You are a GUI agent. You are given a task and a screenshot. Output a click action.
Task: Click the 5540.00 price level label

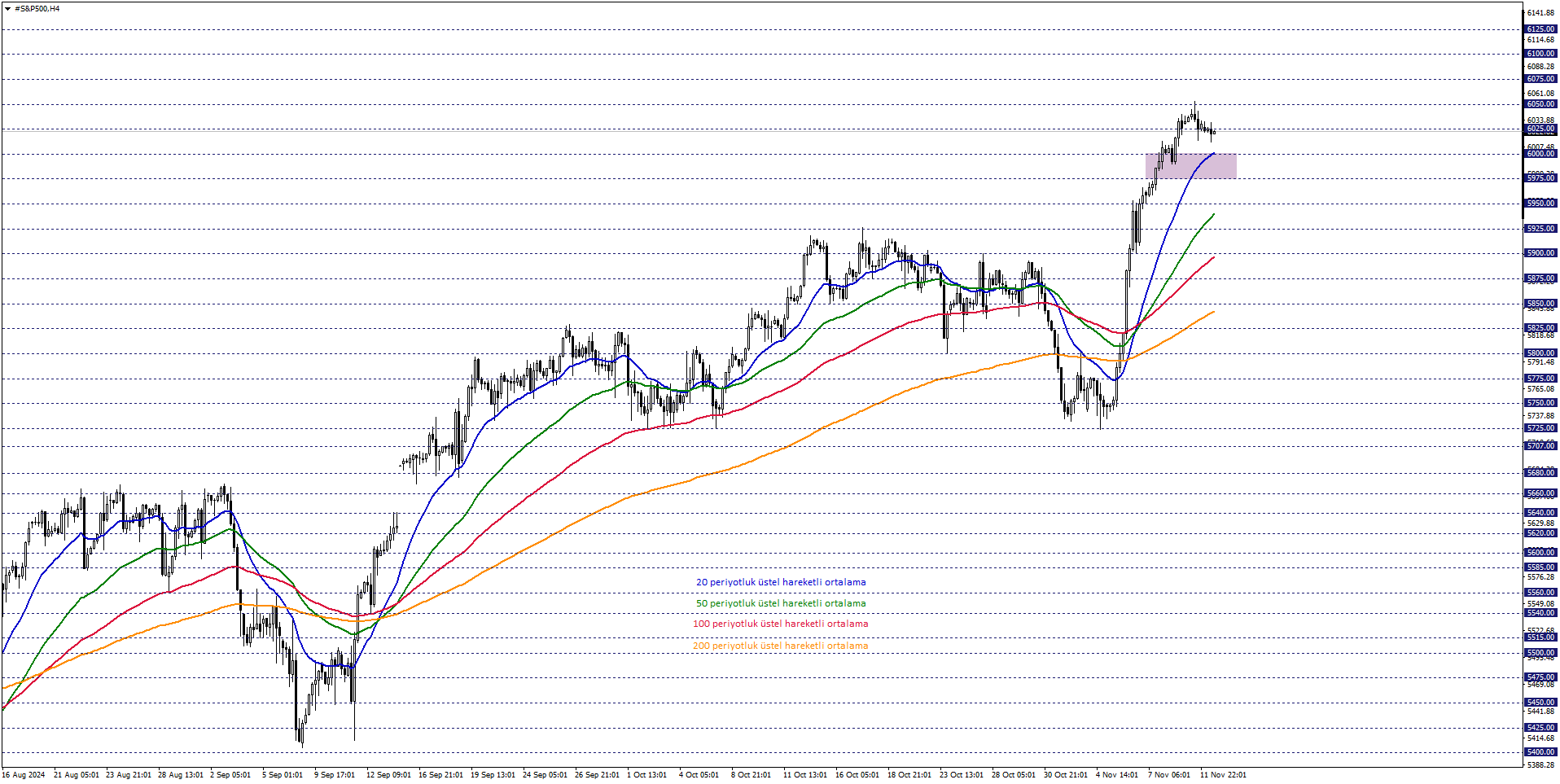pos(1540,613)
